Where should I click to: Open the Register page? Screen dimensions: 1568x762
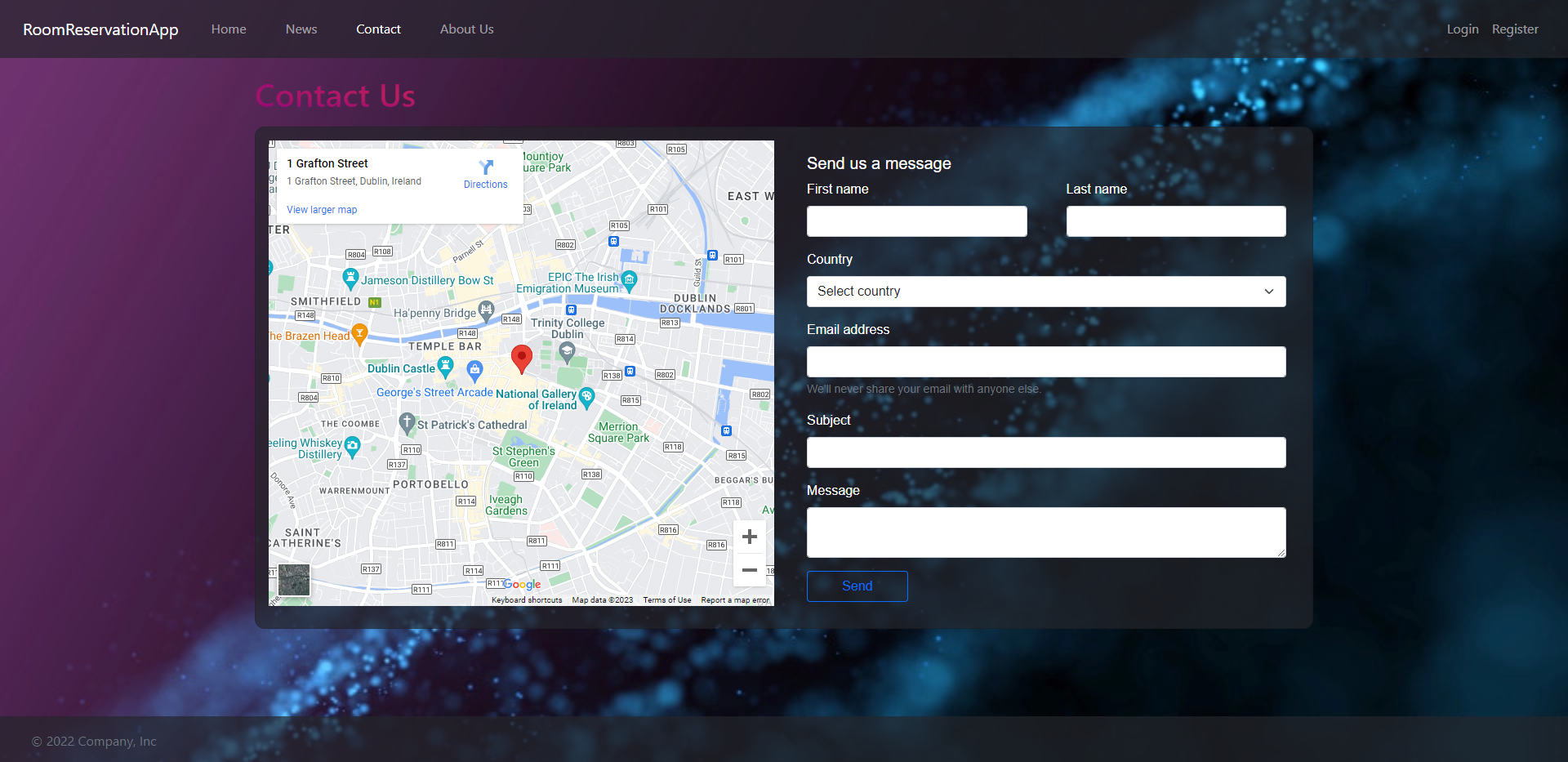[1515, 29]
